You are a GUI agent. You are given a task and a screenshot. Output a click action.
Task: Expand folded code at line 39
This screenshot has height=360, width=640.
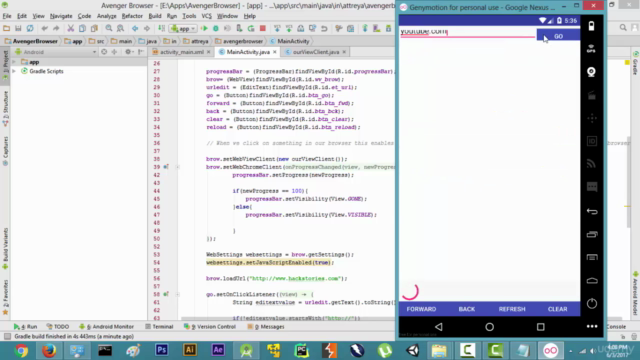178,167
